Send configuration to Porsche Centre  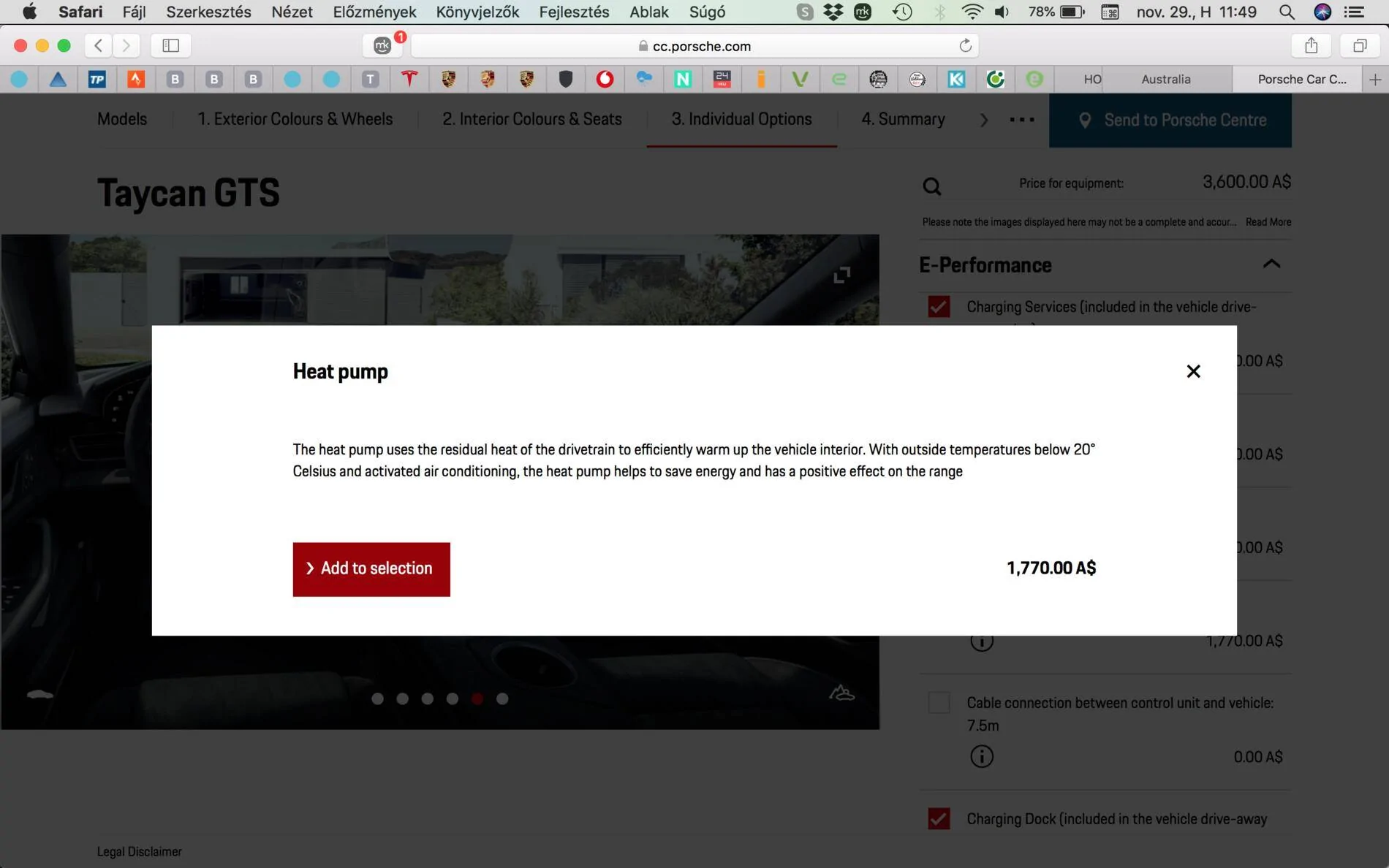(1170, 120)
